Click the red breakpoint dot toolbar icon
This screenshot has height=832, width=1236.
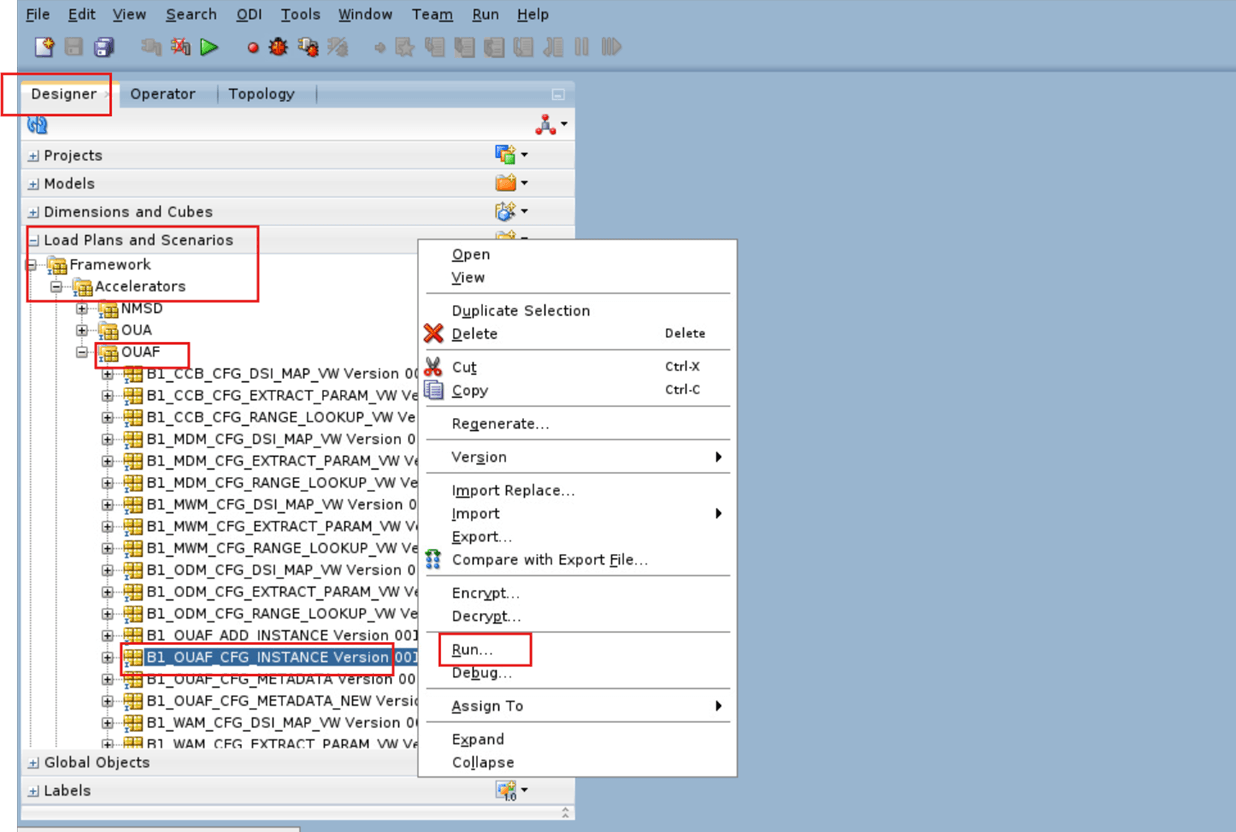coord(253,46)
